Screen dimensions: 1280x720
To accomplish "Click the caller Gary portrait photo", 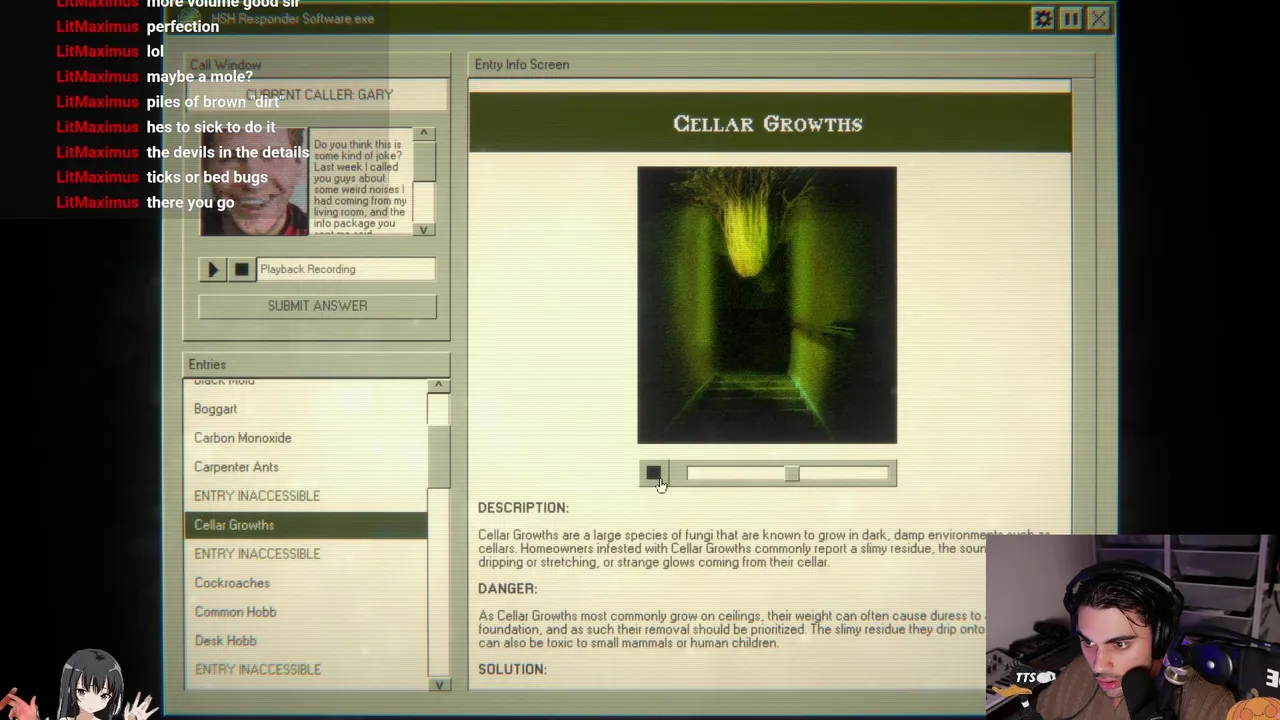I will click(254, 182).
